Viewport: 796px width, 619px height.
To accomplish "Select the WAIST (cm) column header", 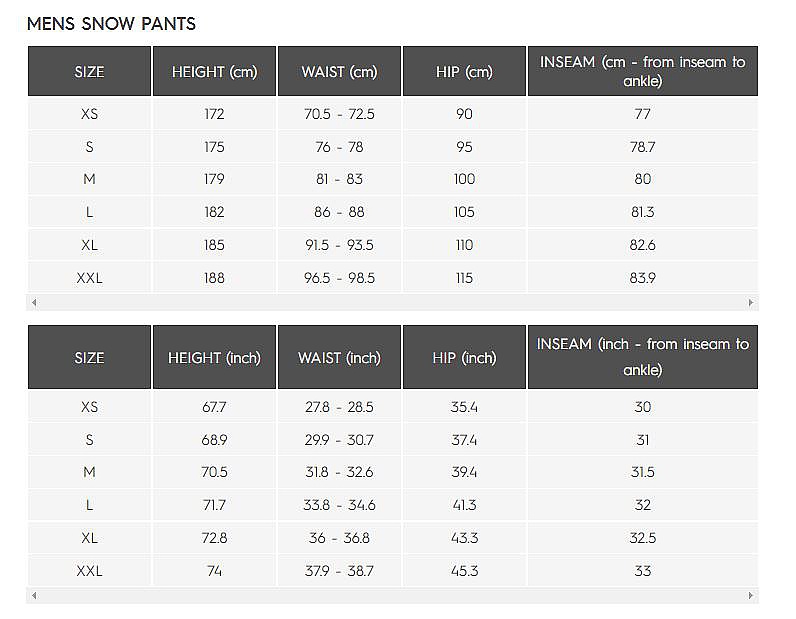I will (339, 72).
